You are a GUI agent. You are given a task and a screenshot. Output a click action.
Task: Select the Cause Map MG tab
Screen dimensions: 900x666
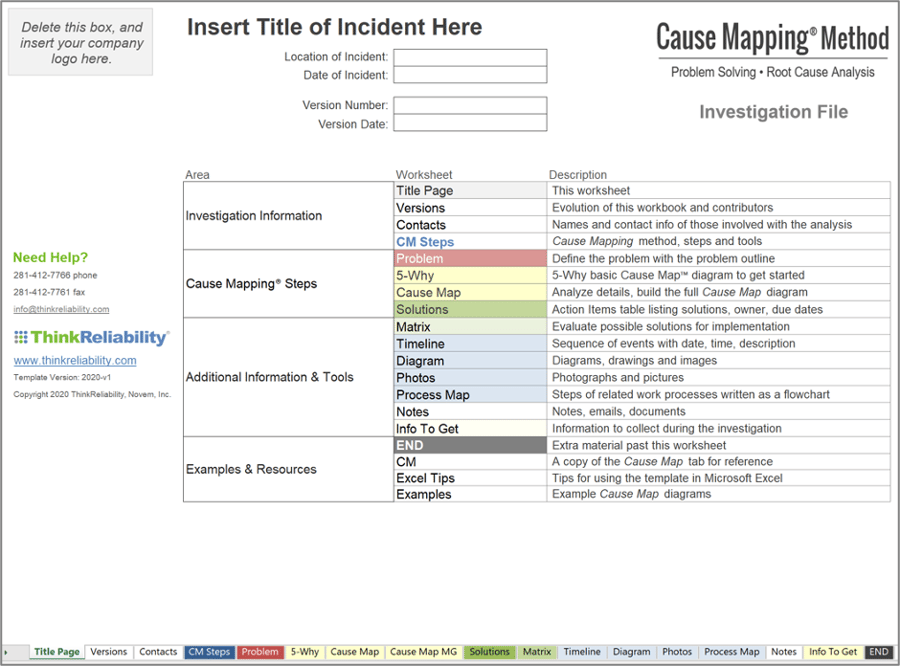(423, 651)
